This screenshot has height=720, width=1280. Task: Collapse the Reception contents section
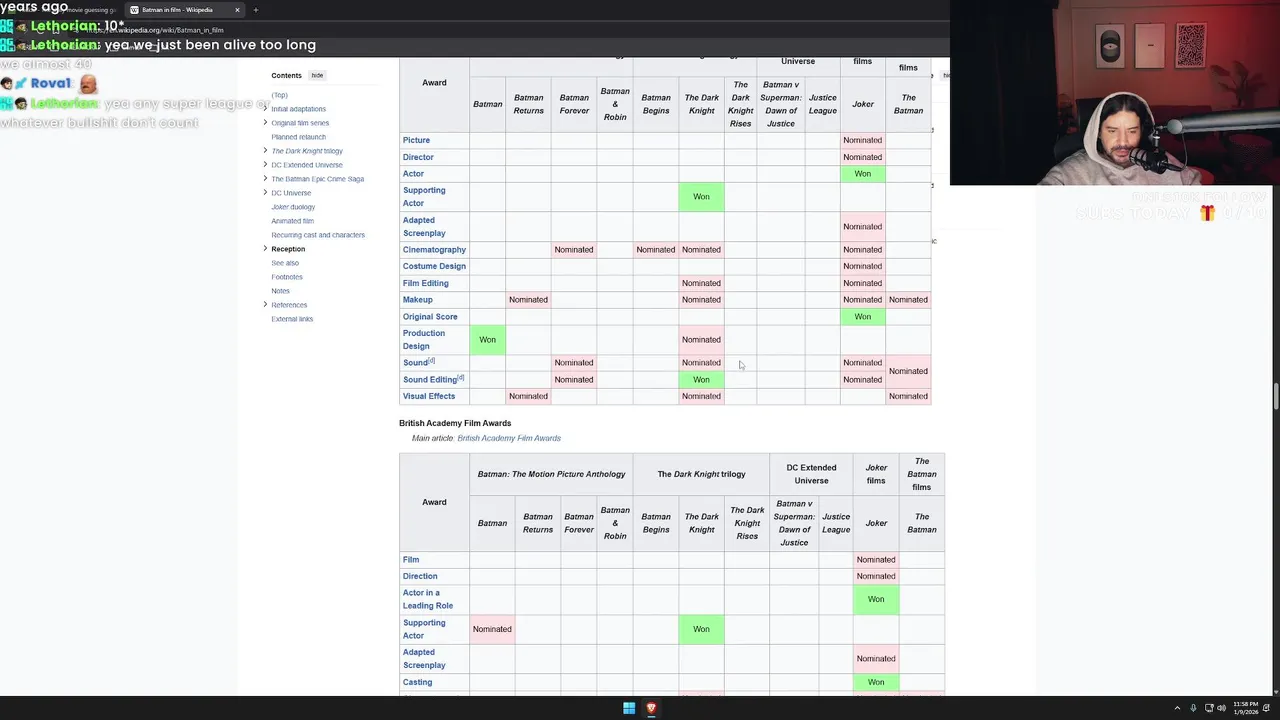265,249
